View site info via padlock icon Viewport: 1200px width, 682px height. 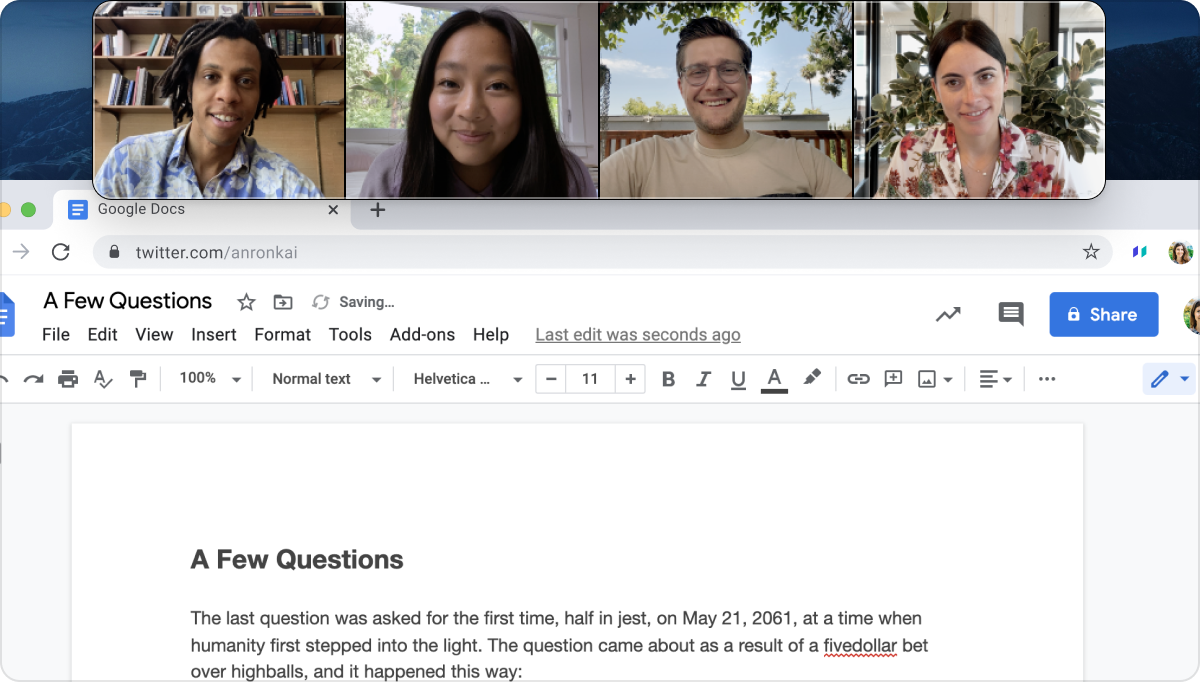coord(114,252)
